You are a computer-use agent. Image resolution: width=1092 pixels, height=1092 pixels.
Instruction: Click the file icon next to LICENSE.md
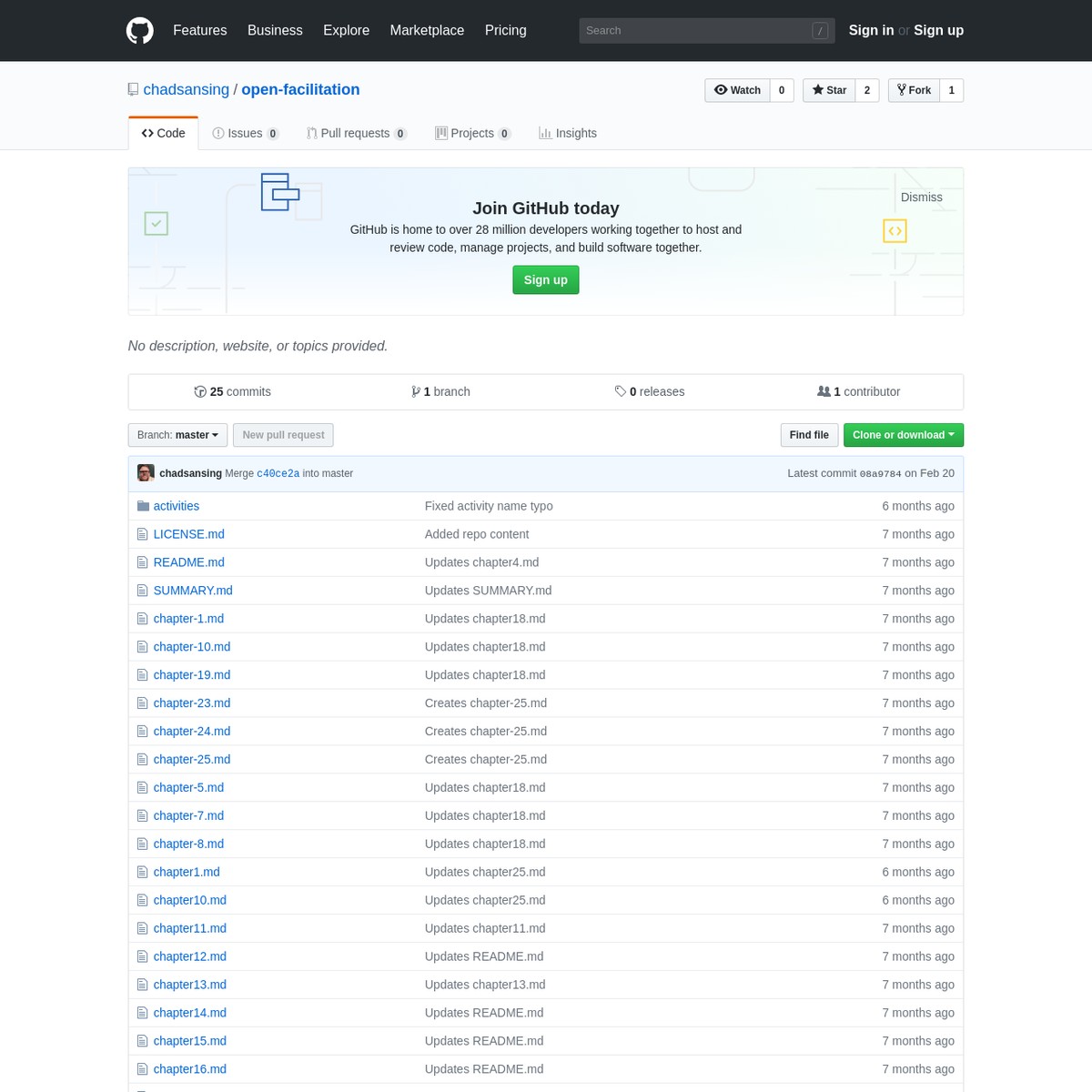click(x=142, y=534)
